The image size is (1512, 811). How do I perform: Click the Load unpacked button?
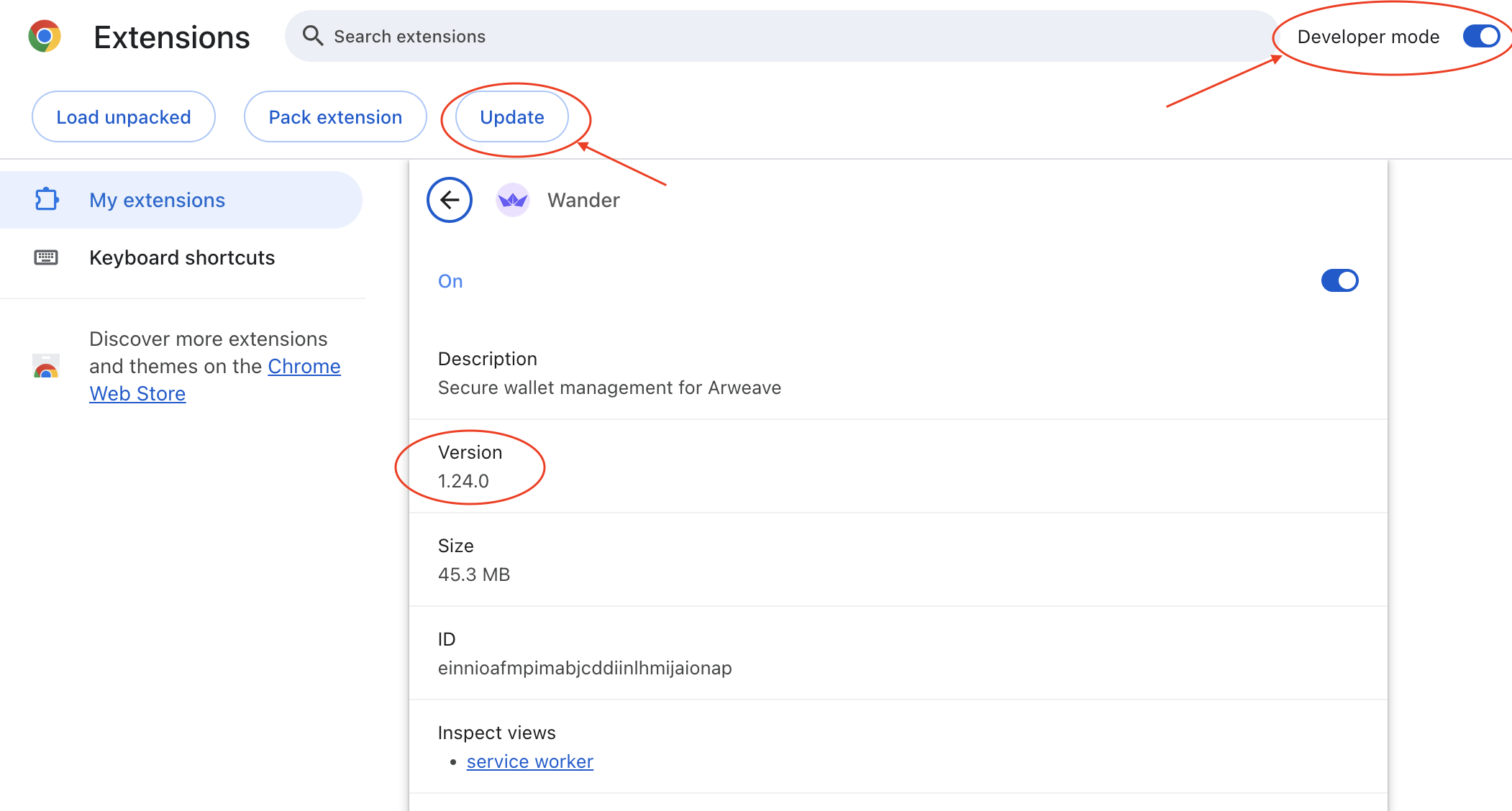[124, 116]
